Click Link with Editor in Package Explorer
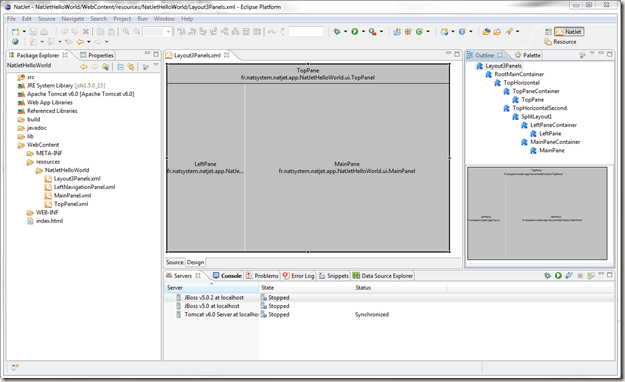This screenshot has width=625, height=382. [x=131, y=67]
